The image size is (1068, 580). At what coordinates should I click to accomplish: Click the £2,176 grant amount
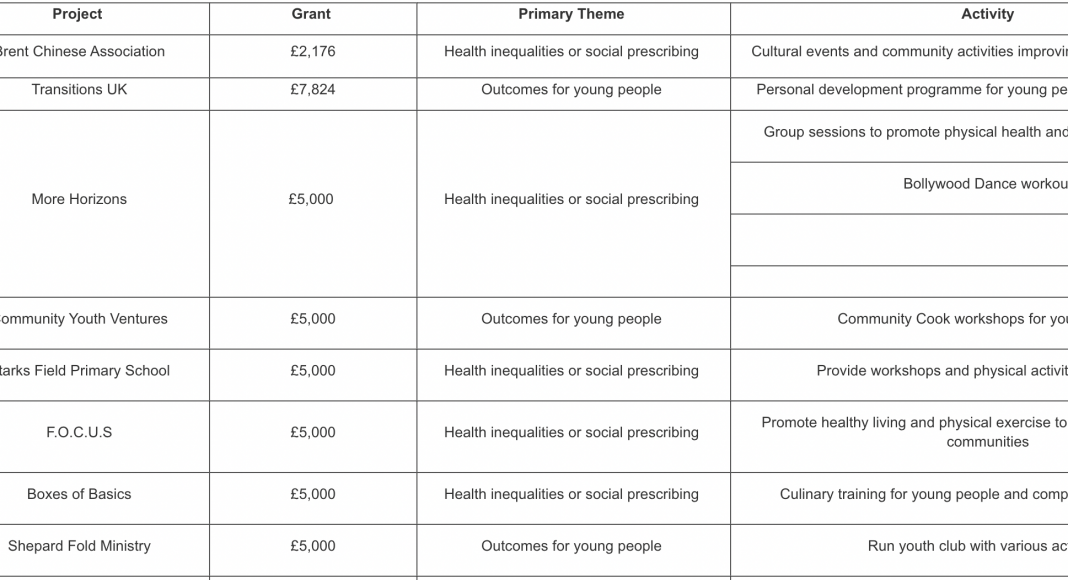click(312, 51)
